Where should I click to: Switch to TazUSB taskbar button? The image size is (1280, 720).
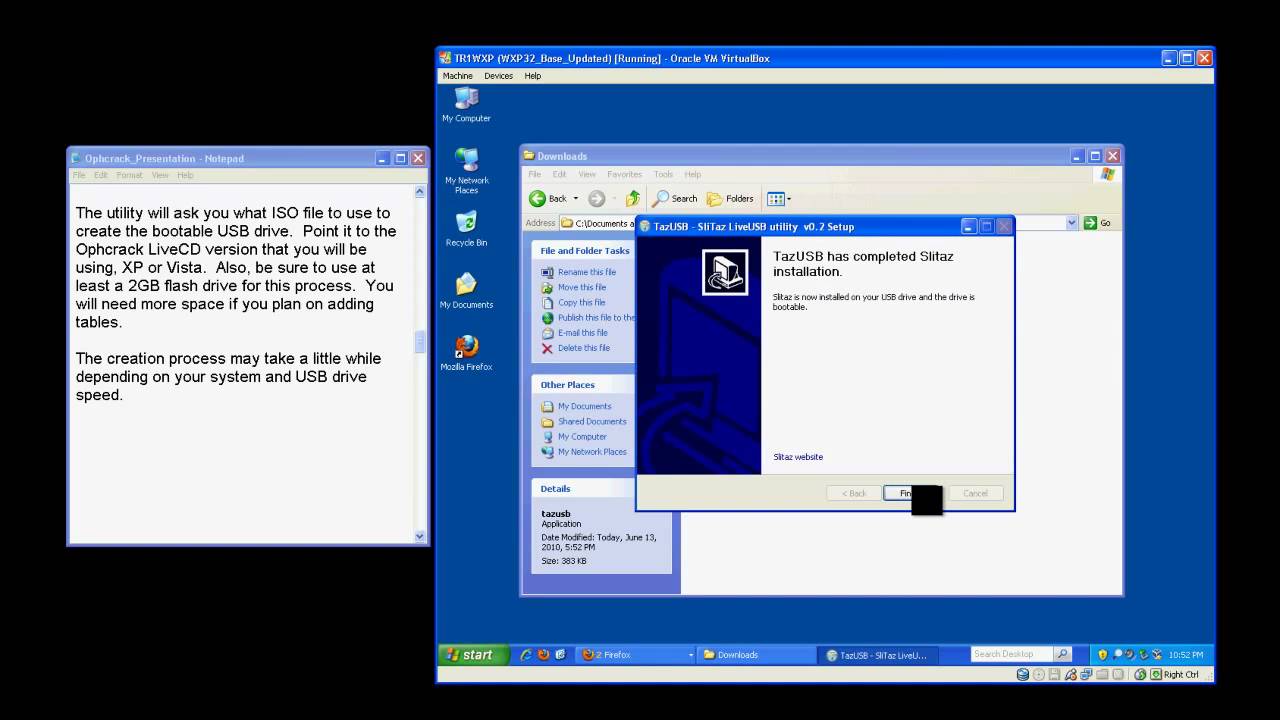click(879, 655)
